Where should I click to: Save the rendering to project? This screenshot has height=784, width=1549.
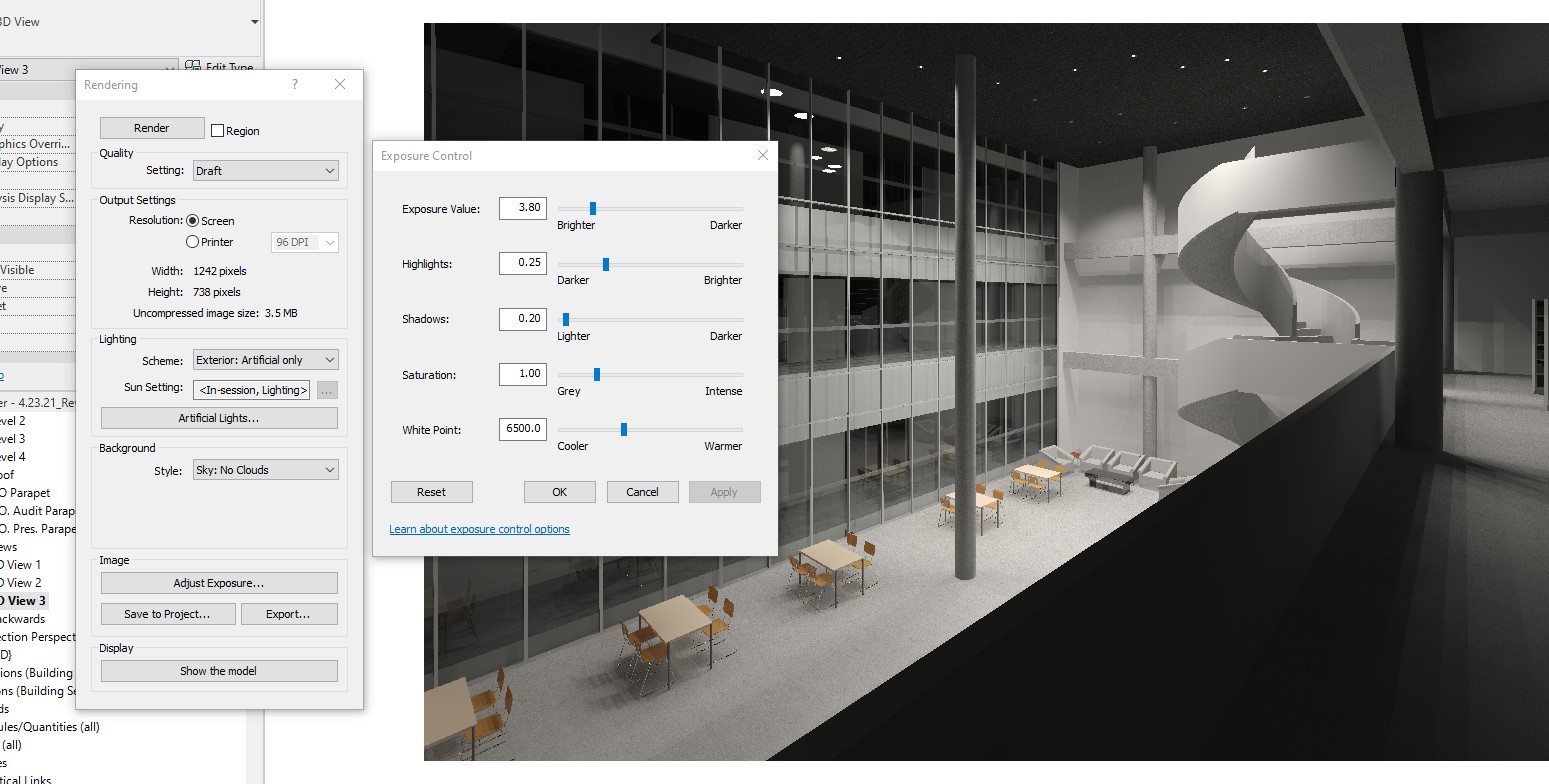click(x=167, y=613)
